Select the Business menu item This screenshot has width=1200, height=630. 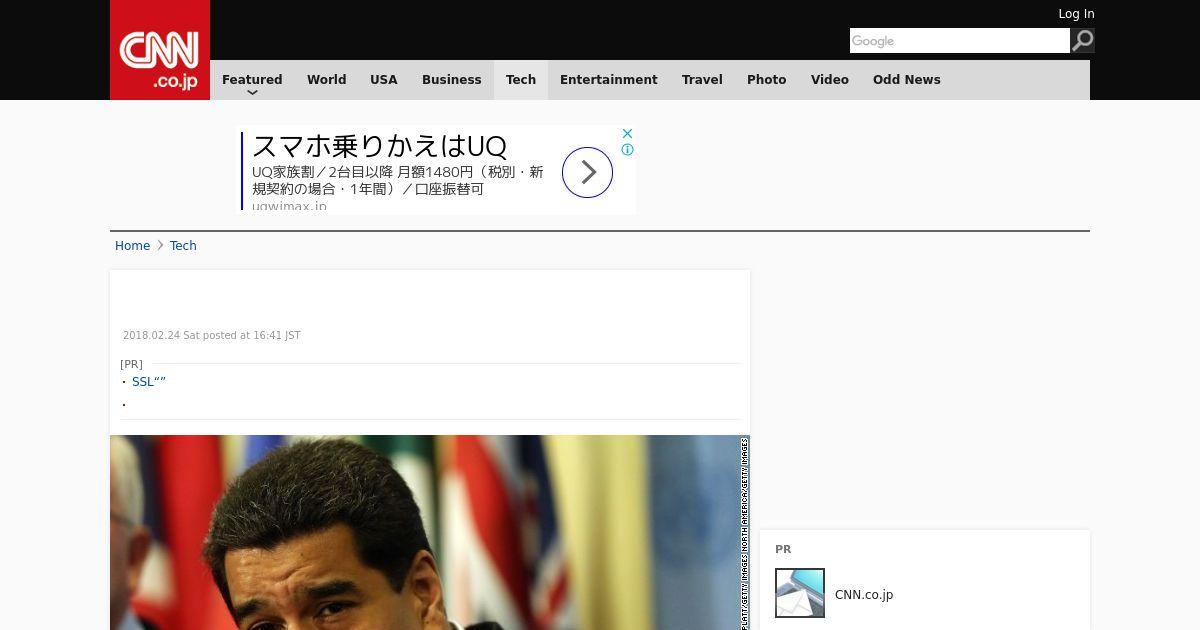(451, 80)
